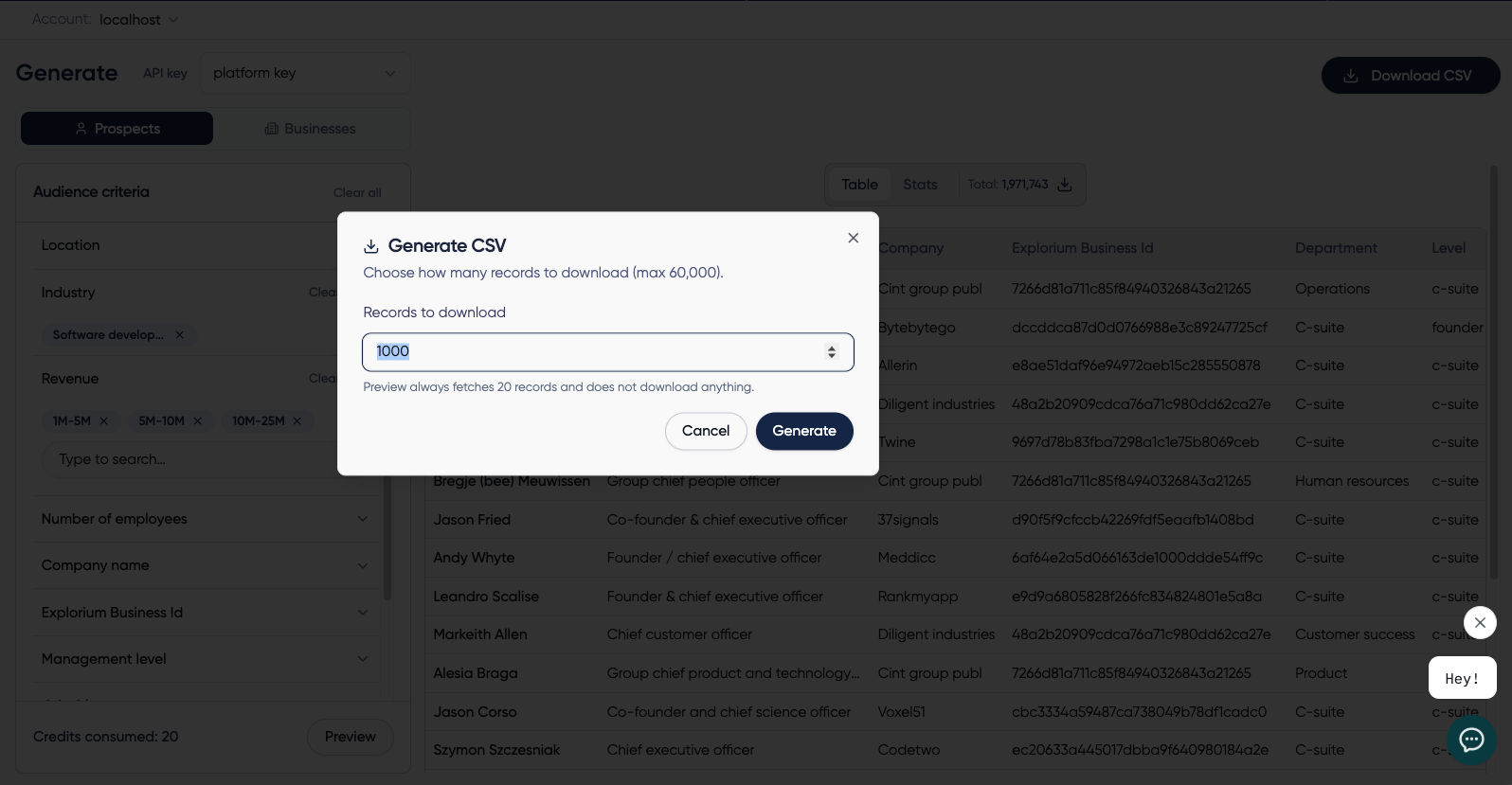Viewport: 1512px width, 785px height.
Task: Click the Total: 1,971,743 label
Action: click(x=1008, y=185)
